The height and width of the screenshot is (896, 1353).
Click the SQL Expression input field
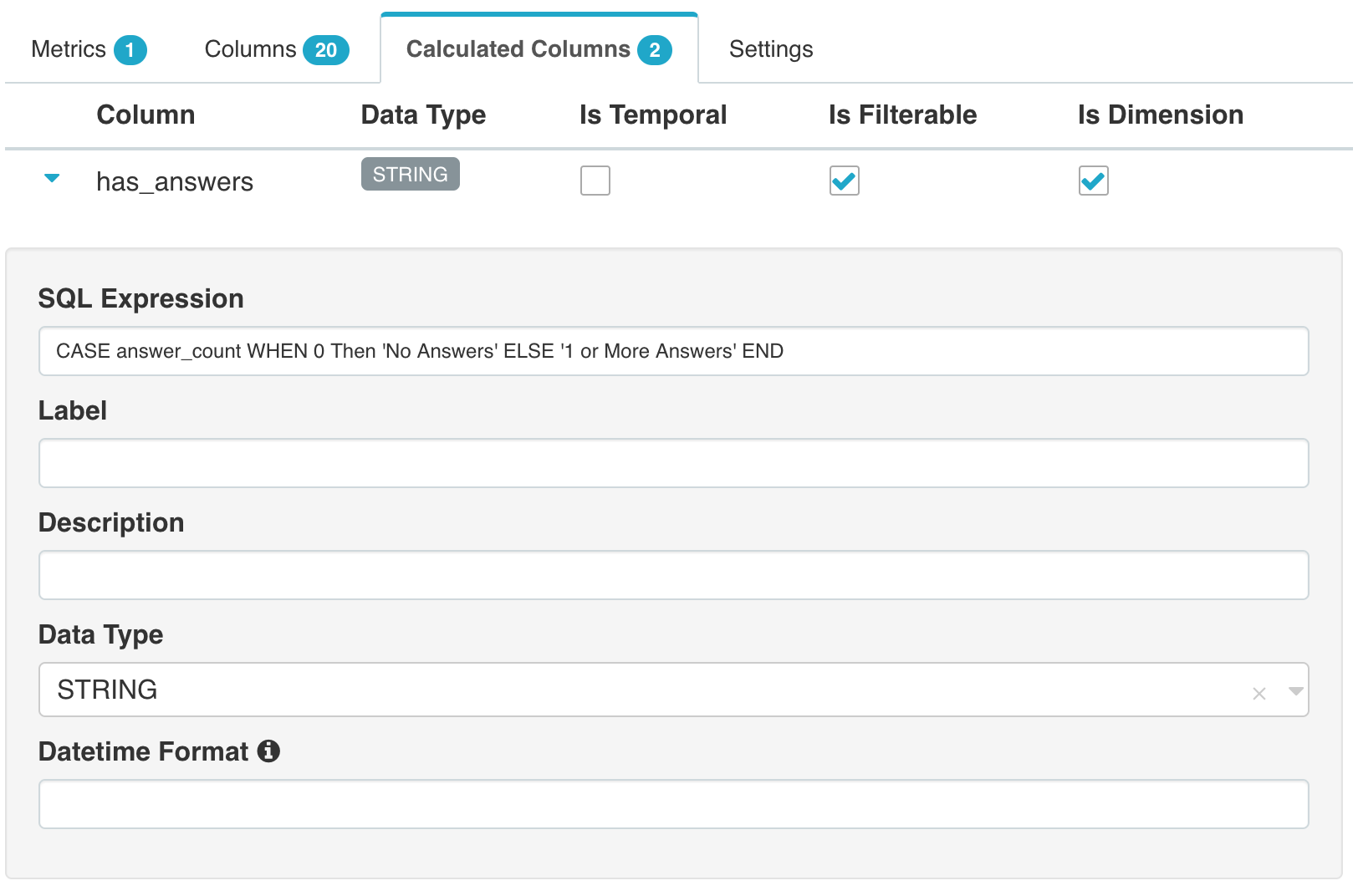(x=673, y=351)
